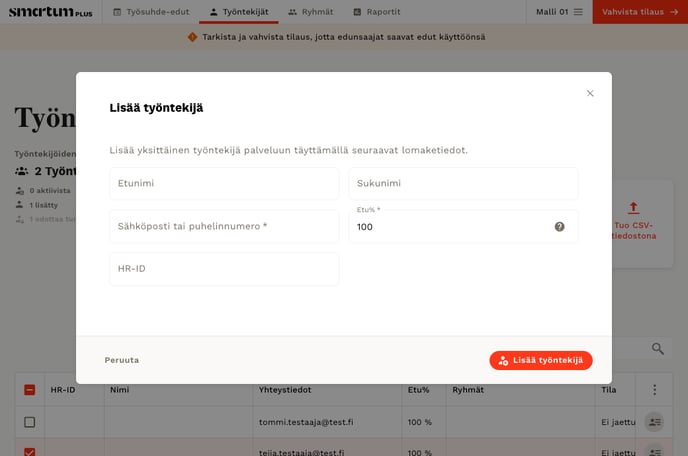Click the search magnifier icon
The height and width of the screenshot is (456, 688).
pyautogui.click(x=657, y=348)
